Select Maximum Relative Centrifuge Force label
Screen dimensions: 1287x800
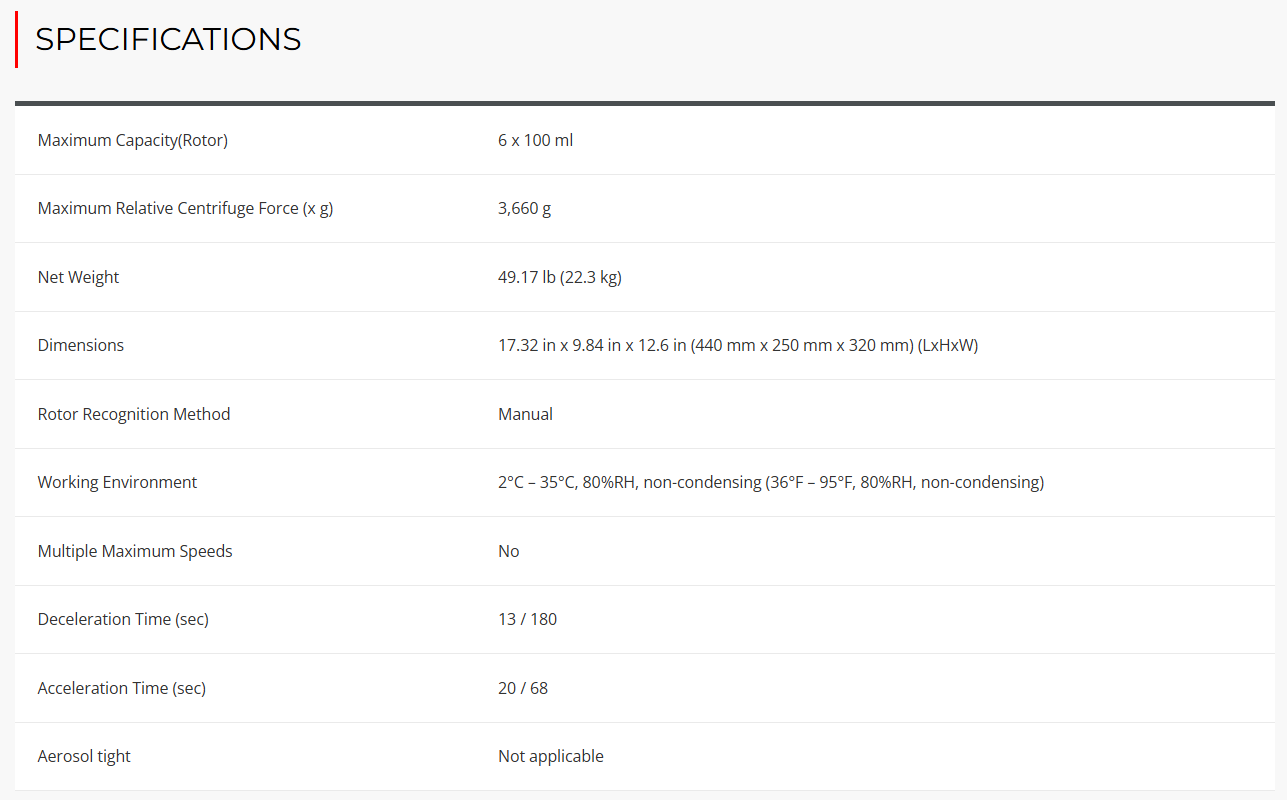tap(186, 208)
